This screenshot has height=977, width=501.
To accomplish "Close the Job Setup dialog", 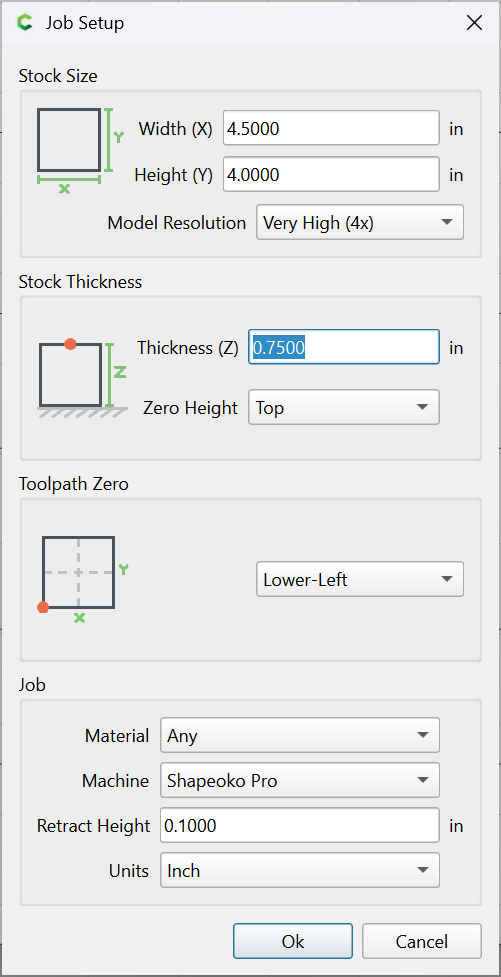I will pos(474,23).
